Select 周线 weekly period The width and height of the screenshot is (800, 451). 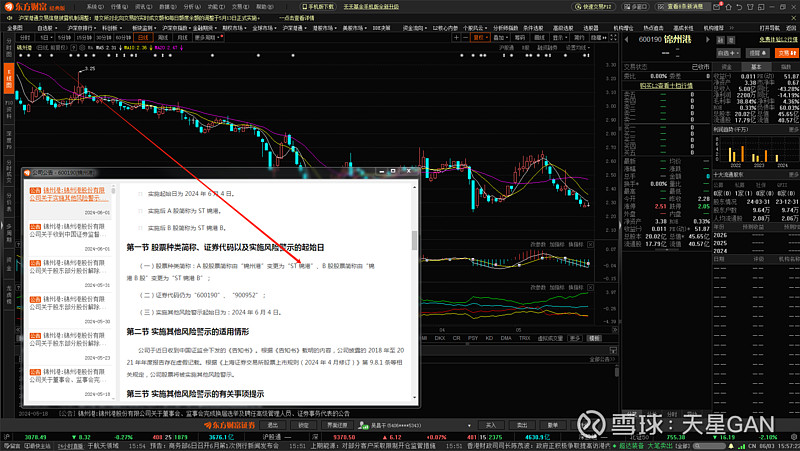[163, 38]
